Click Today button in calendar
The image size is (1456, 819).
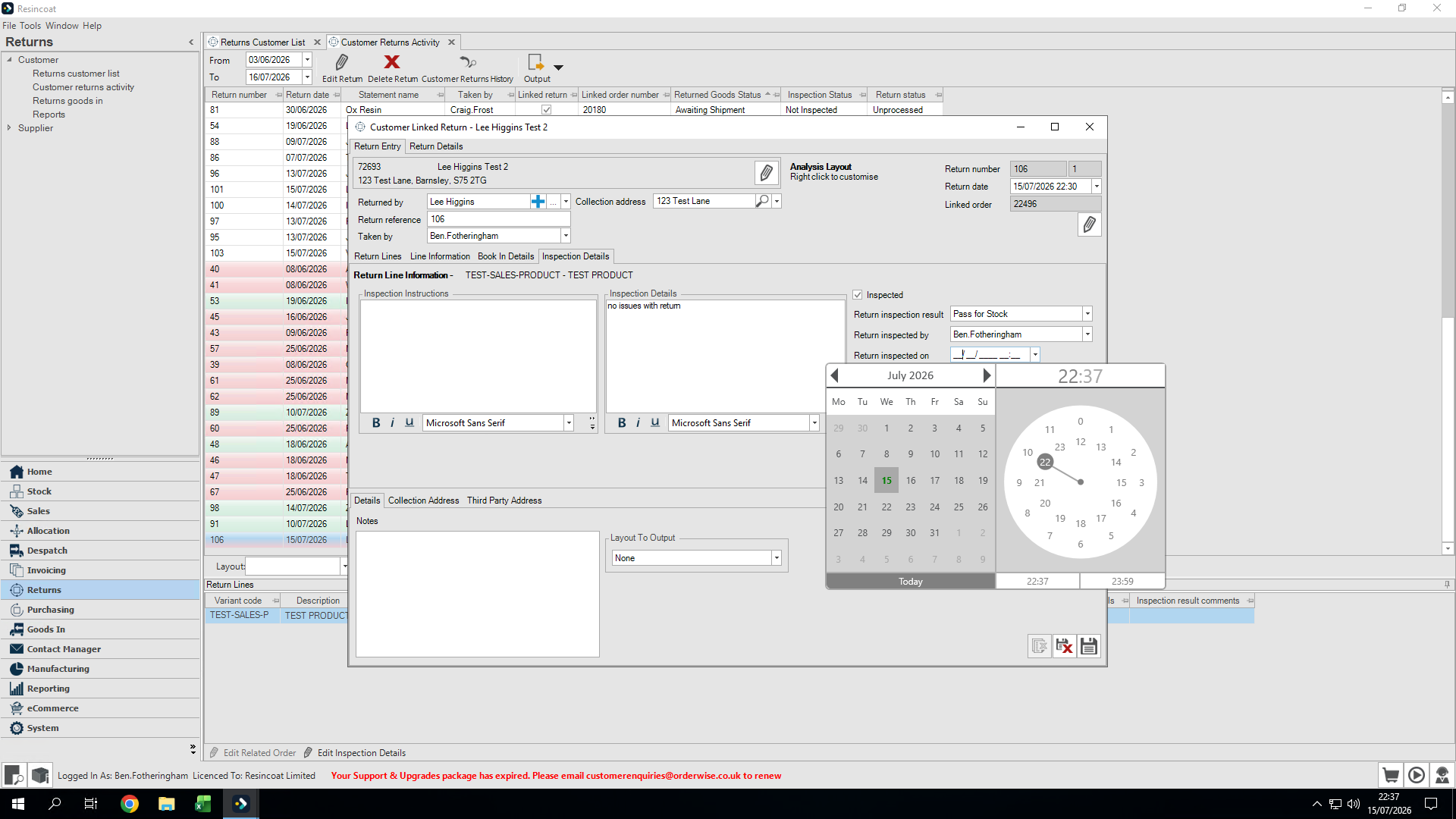pyautogui.click(x=910, y=582)
